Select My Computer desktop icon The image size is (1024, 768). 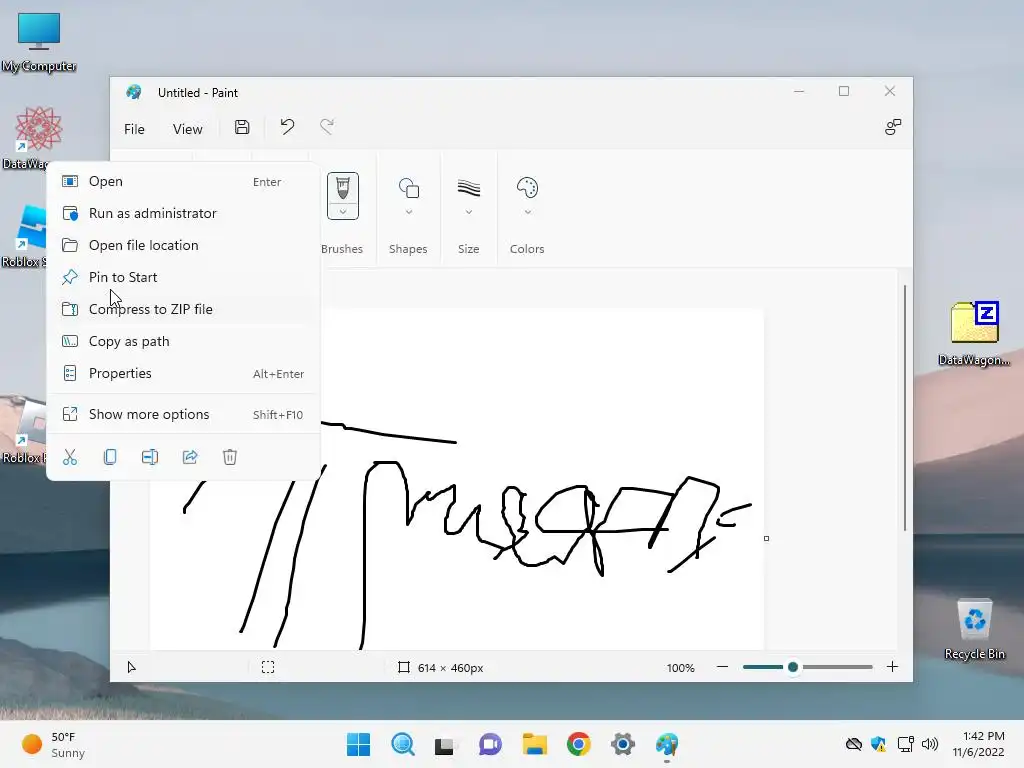pos(39,42)
